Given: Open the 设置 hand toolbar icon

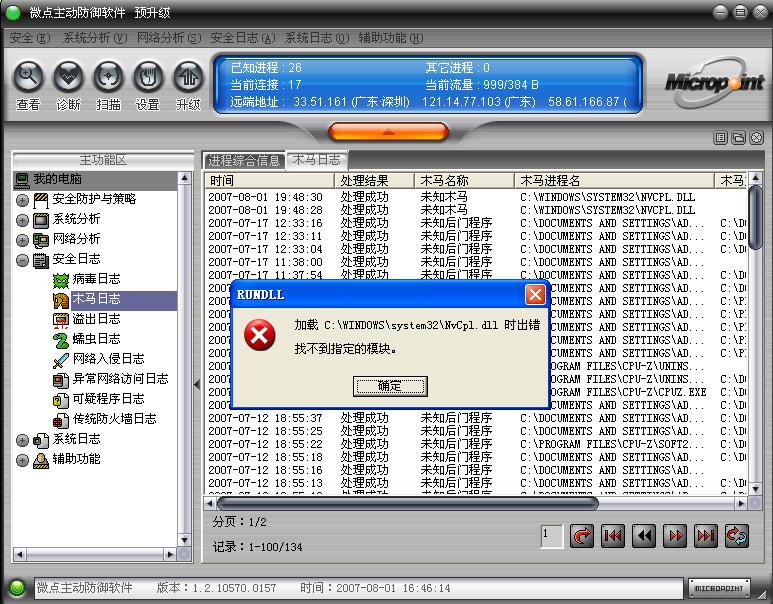Looking at the screenshot, I should [148, 77].
